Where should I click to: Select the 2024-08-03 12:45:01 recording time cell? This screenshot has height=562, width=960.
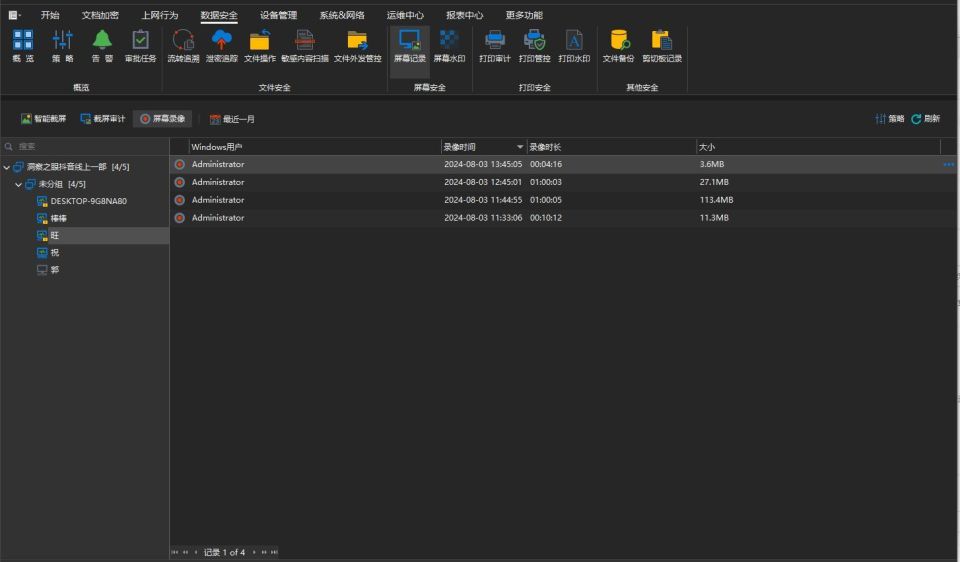coord(483,182)
